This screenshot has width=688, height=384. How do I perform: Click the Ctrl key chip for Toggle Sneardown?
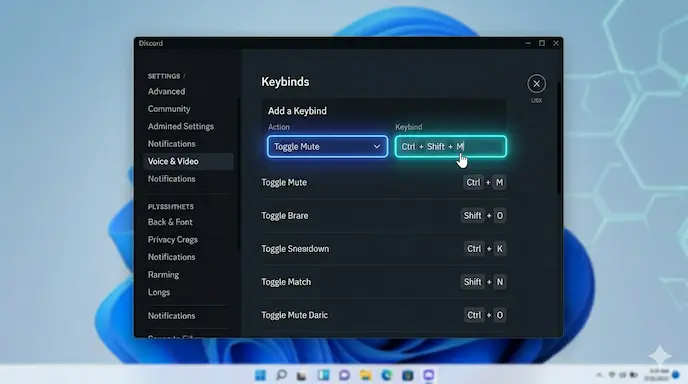click(x=474, y=249)
